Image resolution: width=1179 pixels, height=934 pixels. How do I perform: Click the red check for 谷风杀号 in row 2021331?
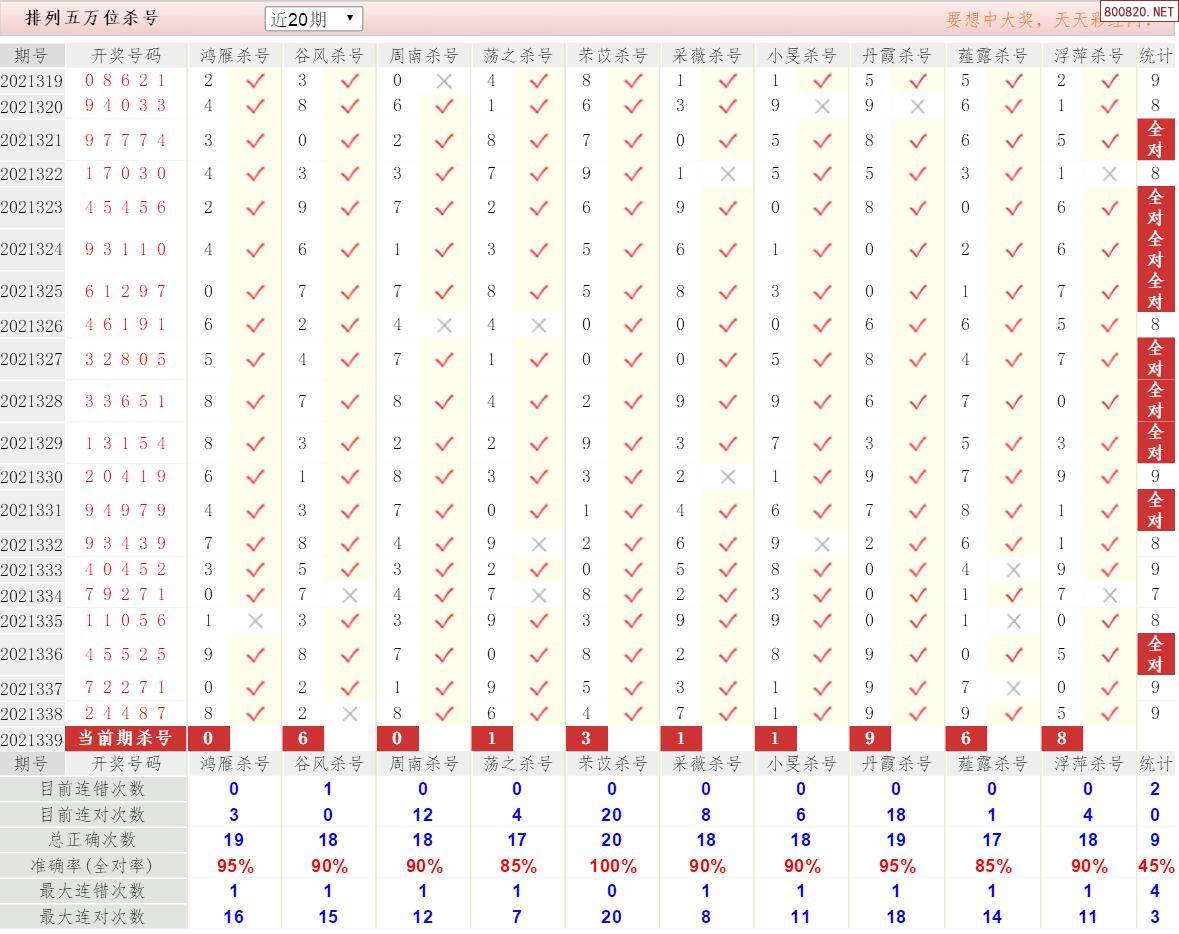click(350, 511)
